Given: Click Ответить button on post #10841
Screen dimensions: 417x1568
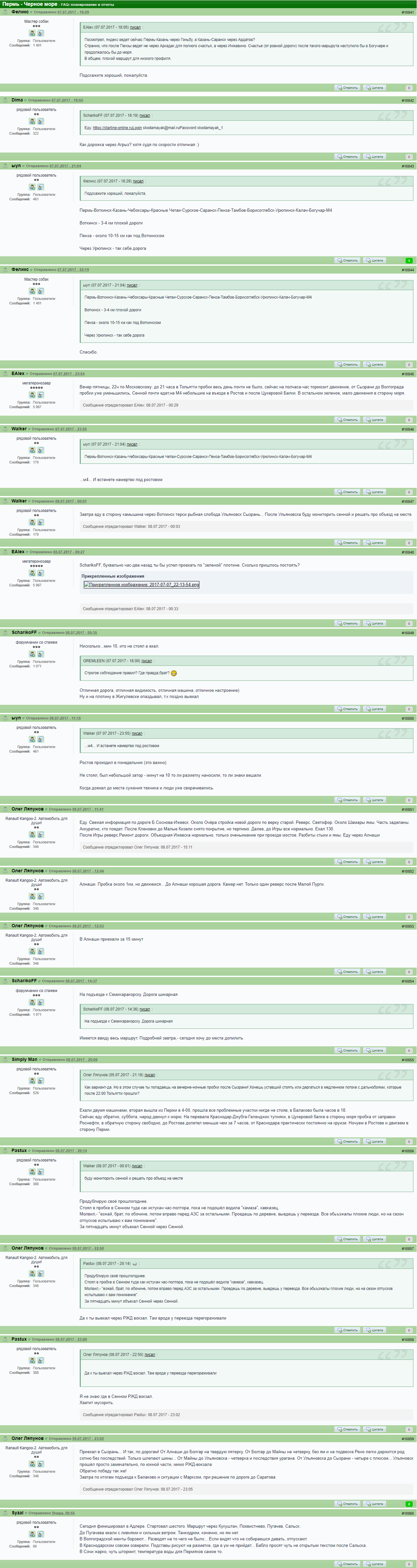Looking at the screenshot, I should (348, 87).
